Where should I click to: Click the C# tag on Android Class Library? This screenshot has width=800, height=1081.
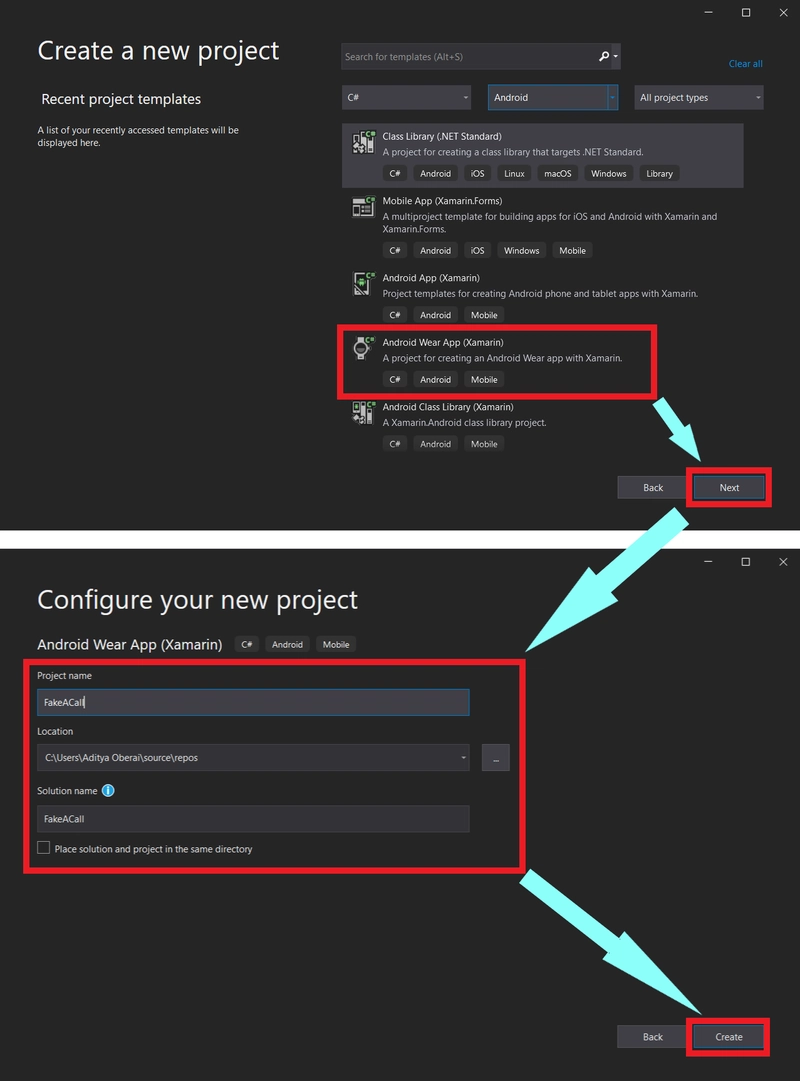click(x=394, y=444)
